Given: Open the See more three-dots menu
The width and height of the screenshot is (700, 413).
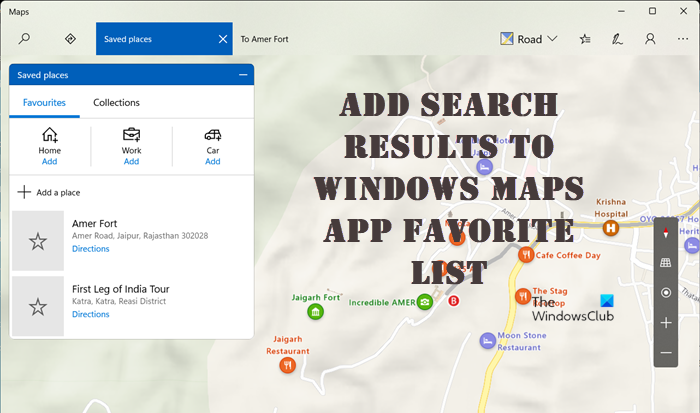Looking at the screenshot, I should (x=683, y=39).
